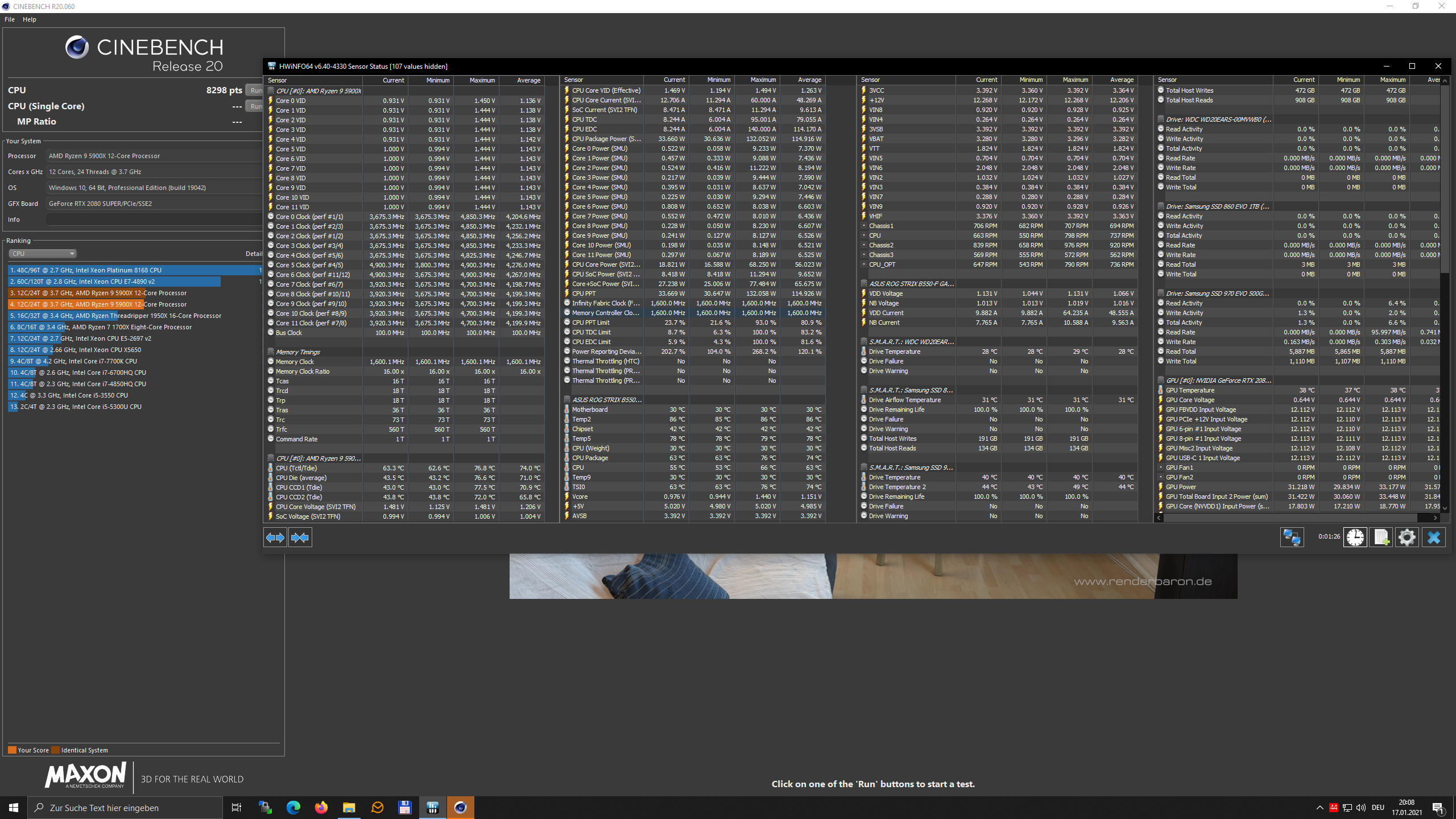The width and height of the screenshot is (1456, 819).
Task: Show hidden system tray icons chevron
Action: click(1319, 808)
